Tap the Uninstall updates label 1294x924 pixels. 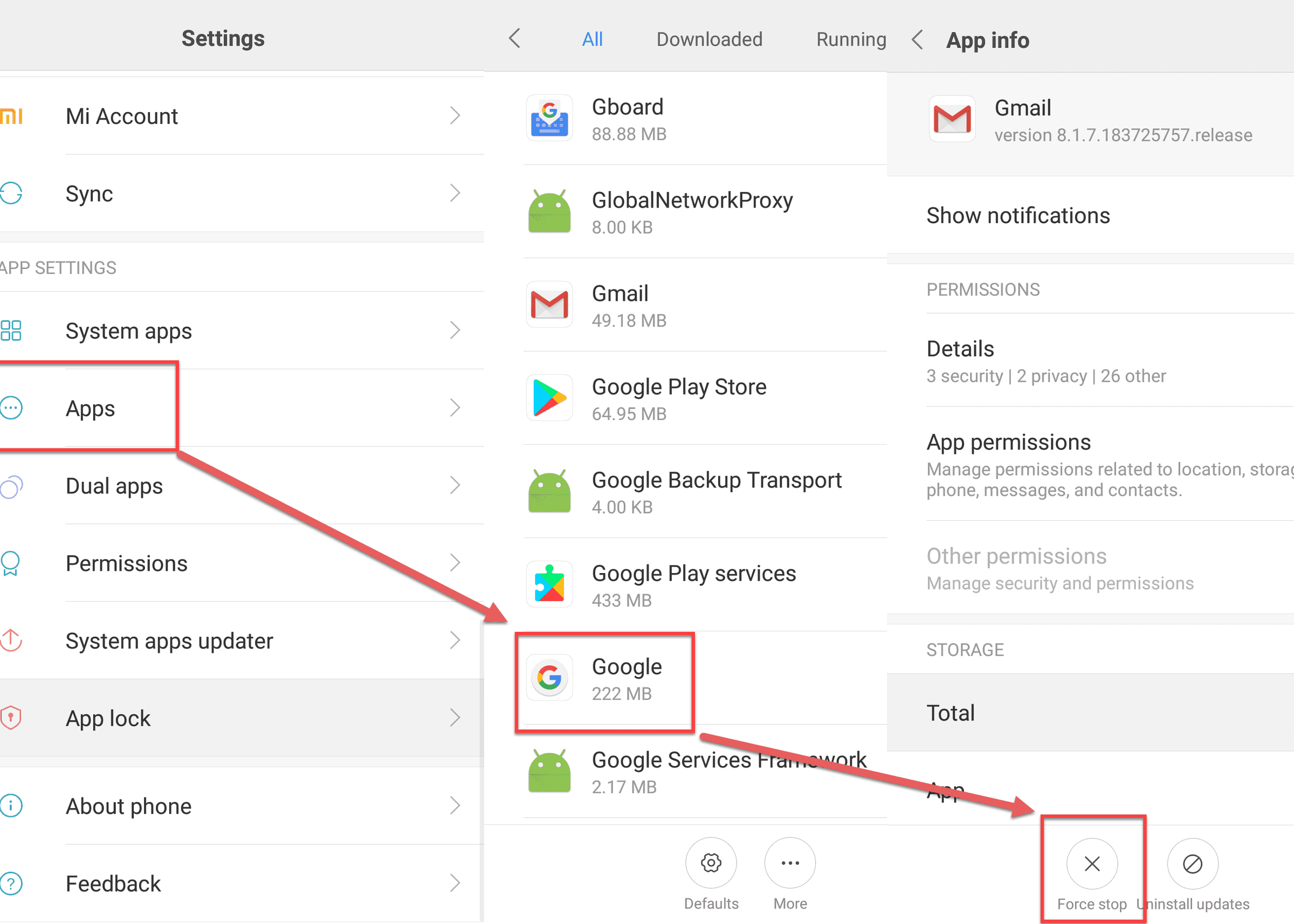pyautogui.click(x=1193, y=904)
